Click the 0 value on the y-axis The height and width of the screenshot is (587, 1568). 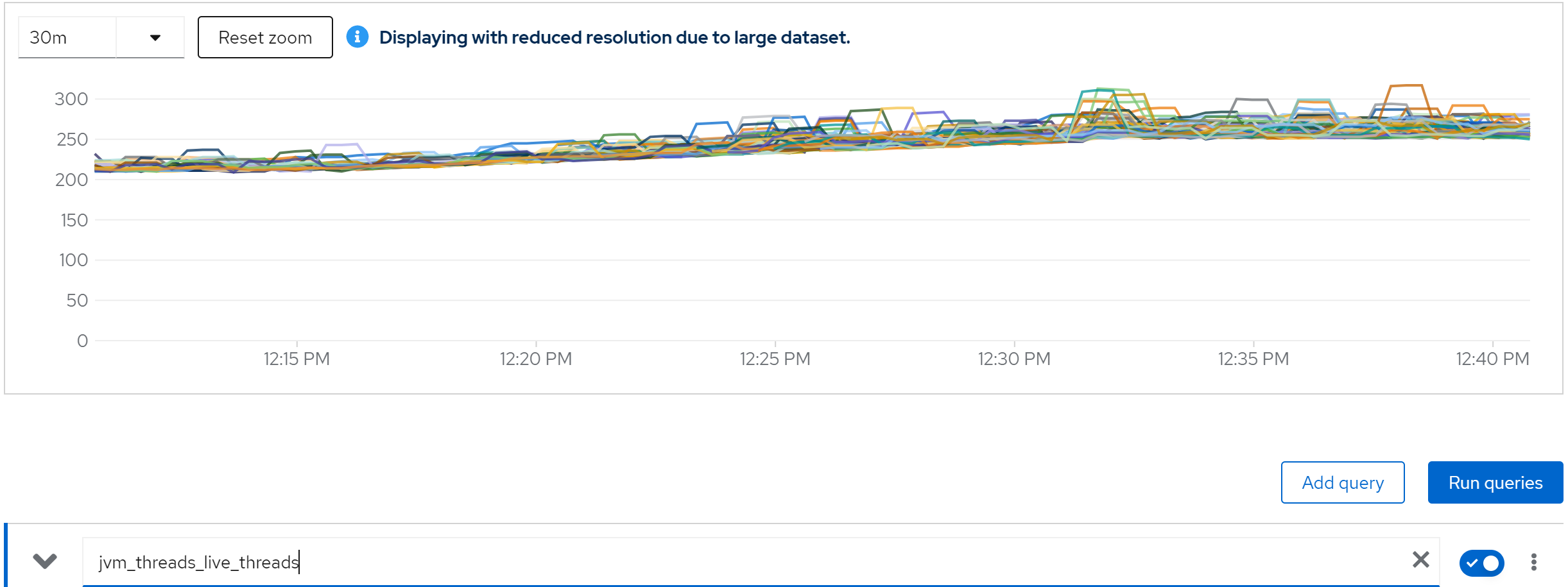(82, 341)
